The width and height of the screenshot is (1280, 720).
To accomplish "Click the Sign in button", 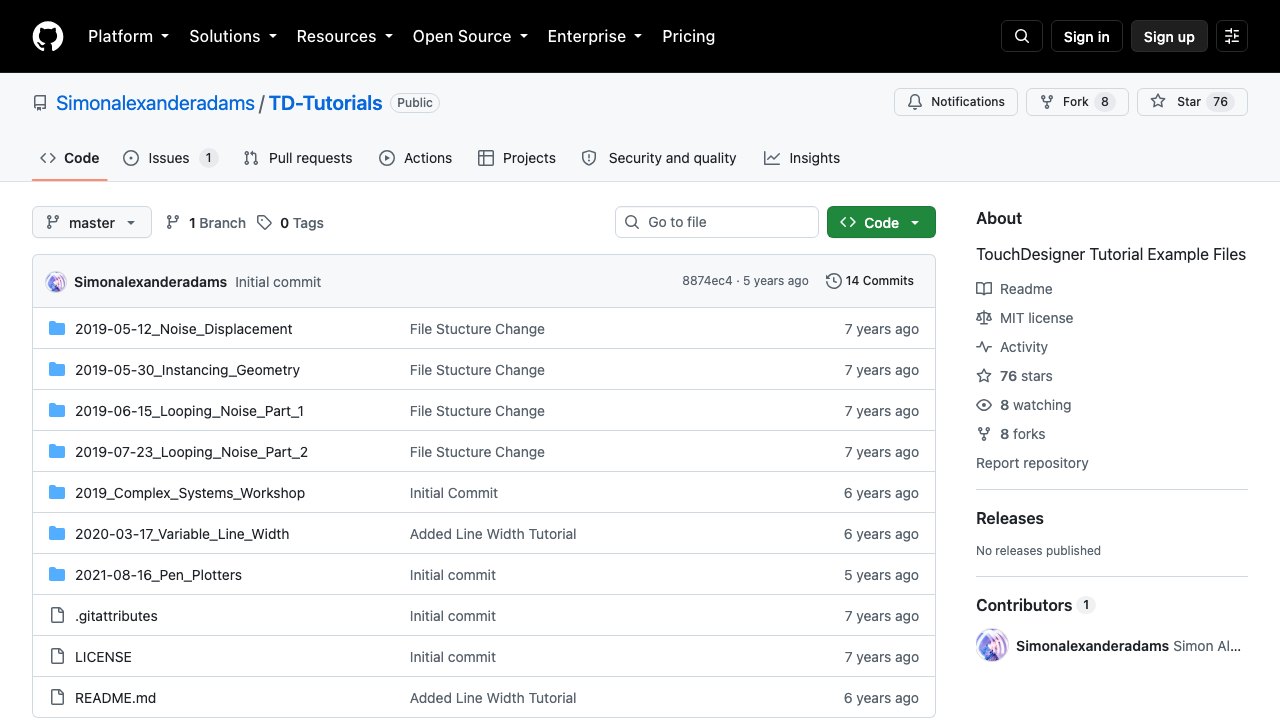I will coord(1087,37).
